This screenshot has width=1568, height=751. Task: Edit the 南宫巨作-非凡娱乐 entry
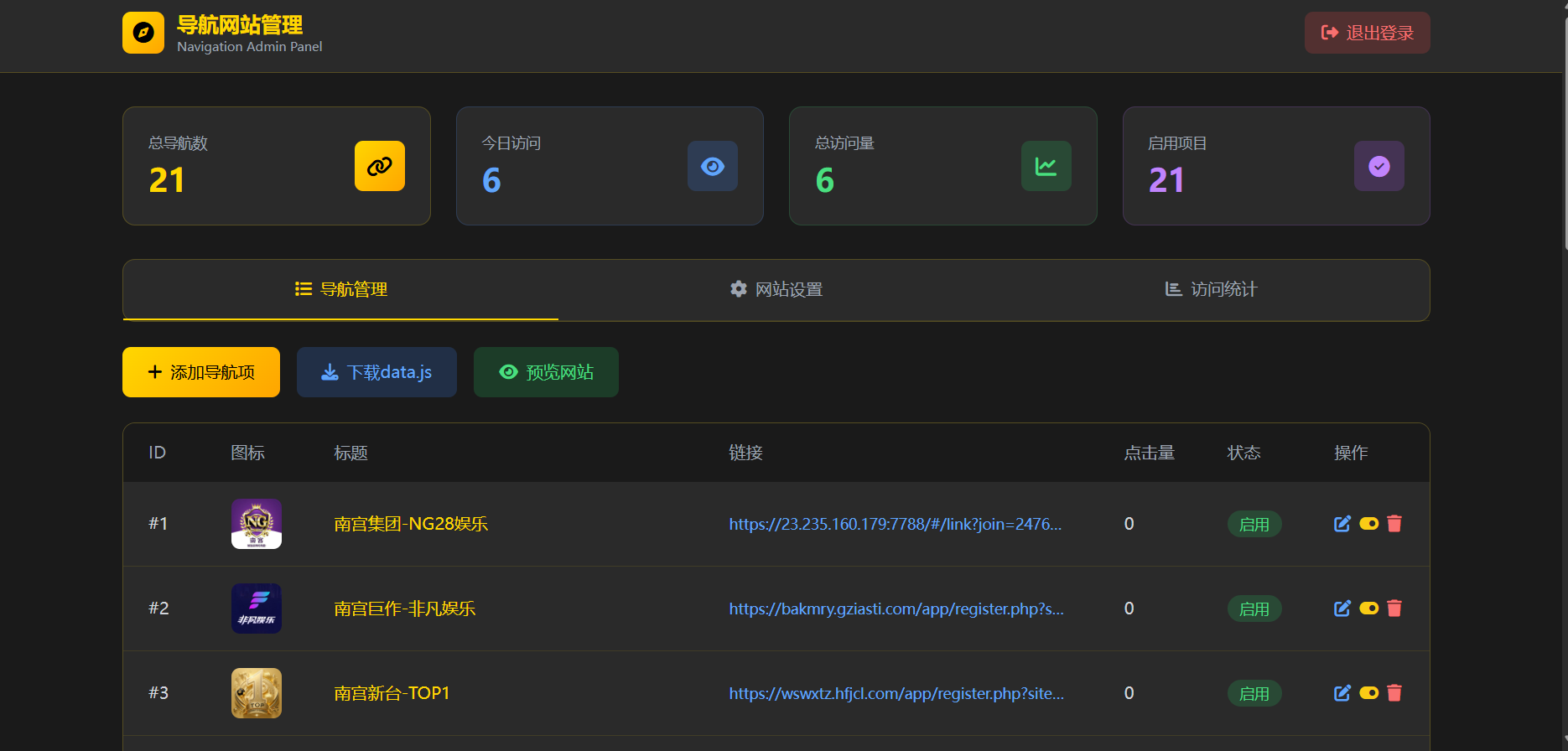[x=1342, y=609]
